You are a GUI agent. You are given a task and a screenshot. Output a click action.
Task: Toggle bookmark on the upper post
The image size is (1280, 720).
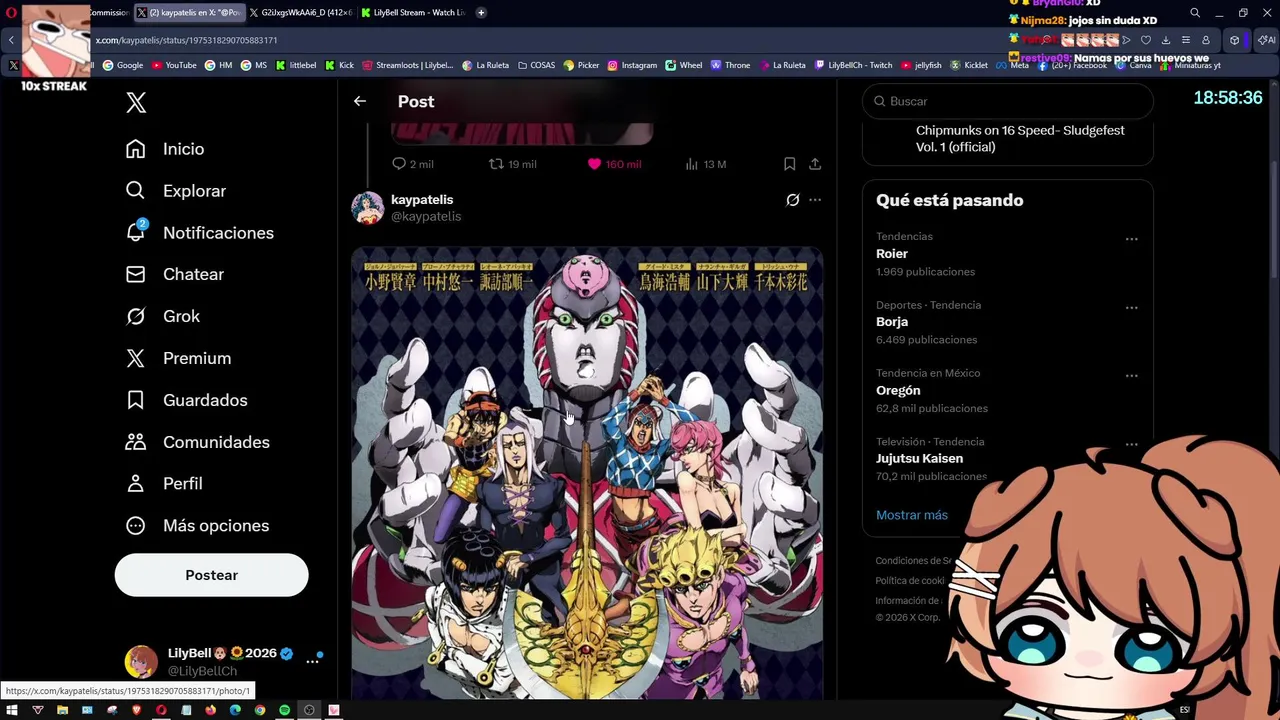789,164
